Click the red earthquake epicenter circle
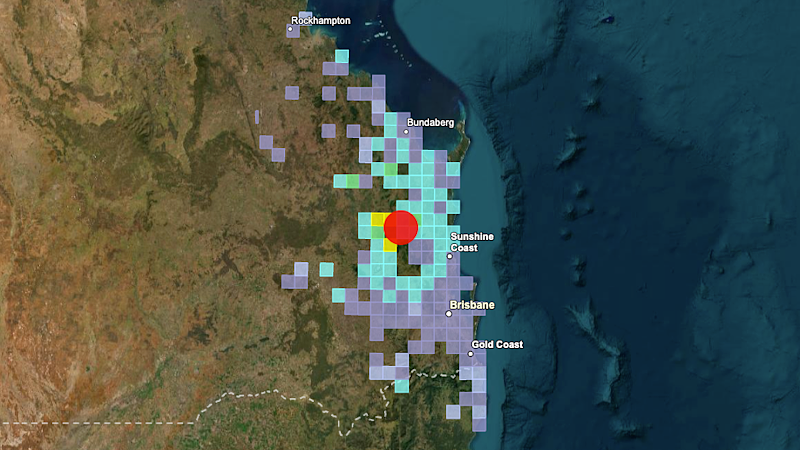 [401, 228]
